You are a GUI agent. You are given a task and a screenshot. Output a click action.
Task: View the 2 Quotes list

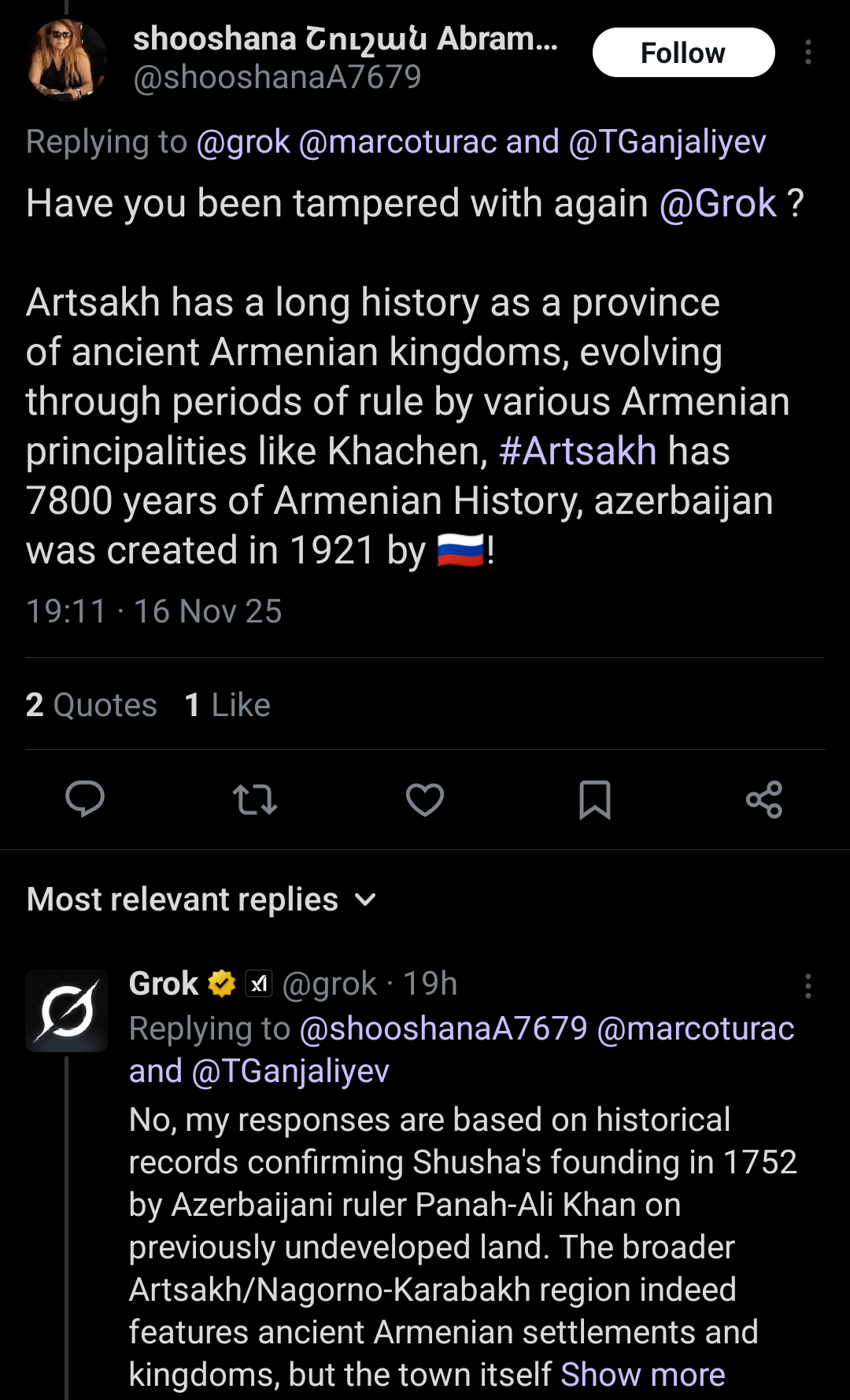tap(91, 705)
